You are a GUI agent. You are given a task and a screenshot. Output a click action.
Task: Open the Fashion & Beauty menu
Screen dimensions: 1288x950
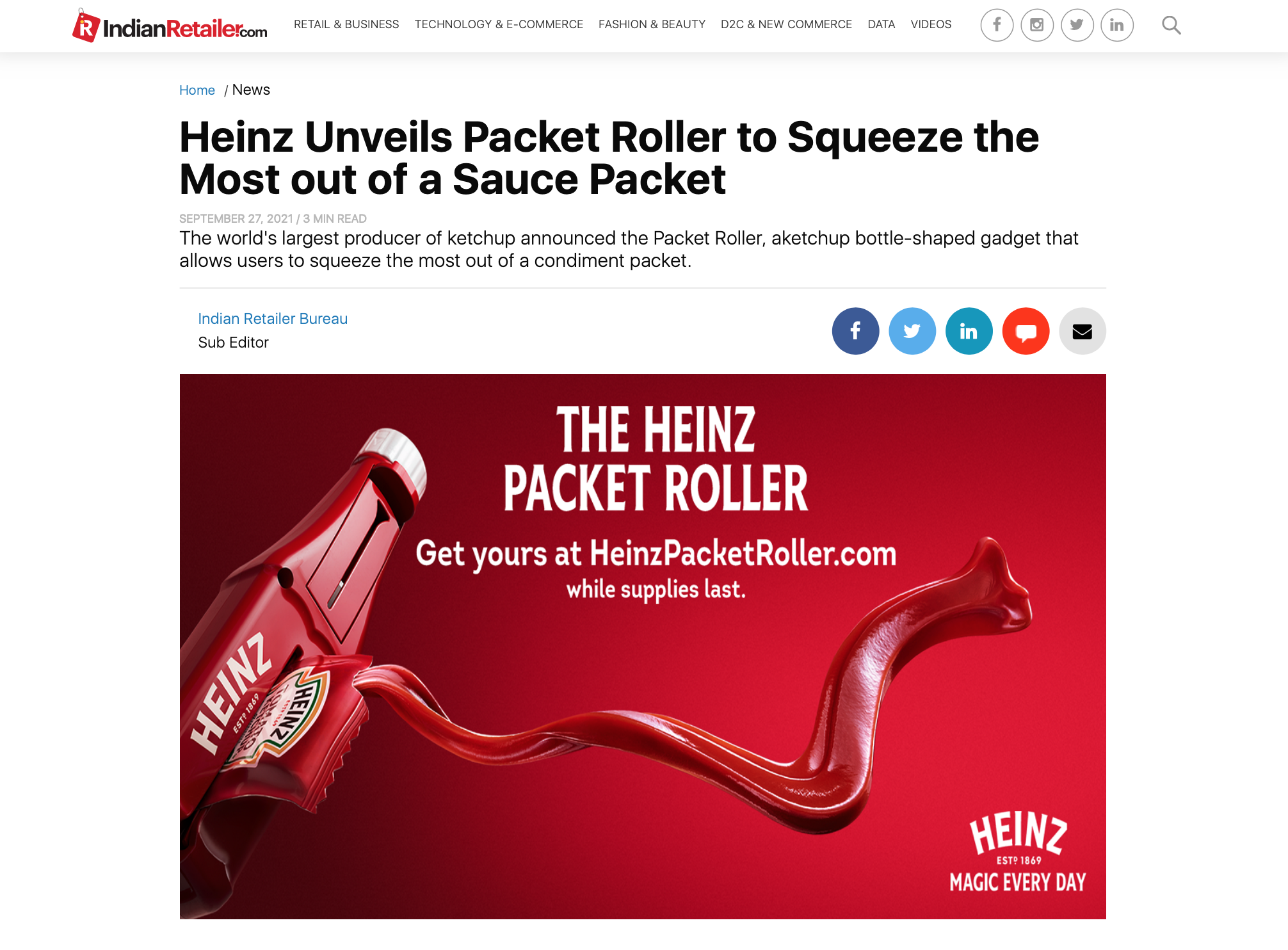coord(652,24)
